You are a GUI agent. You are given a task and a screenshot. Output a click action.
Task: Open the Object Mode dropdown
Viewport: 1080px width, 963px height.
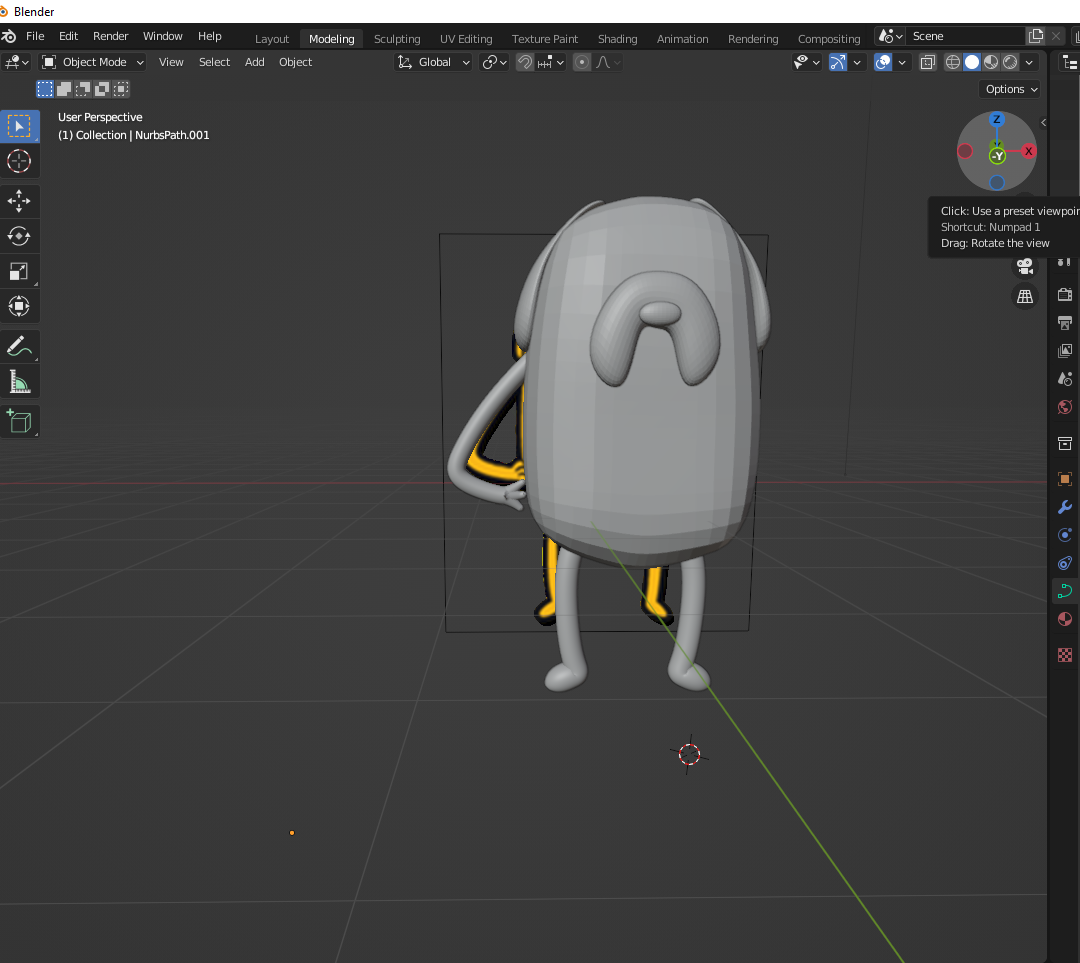coord(92,62)
